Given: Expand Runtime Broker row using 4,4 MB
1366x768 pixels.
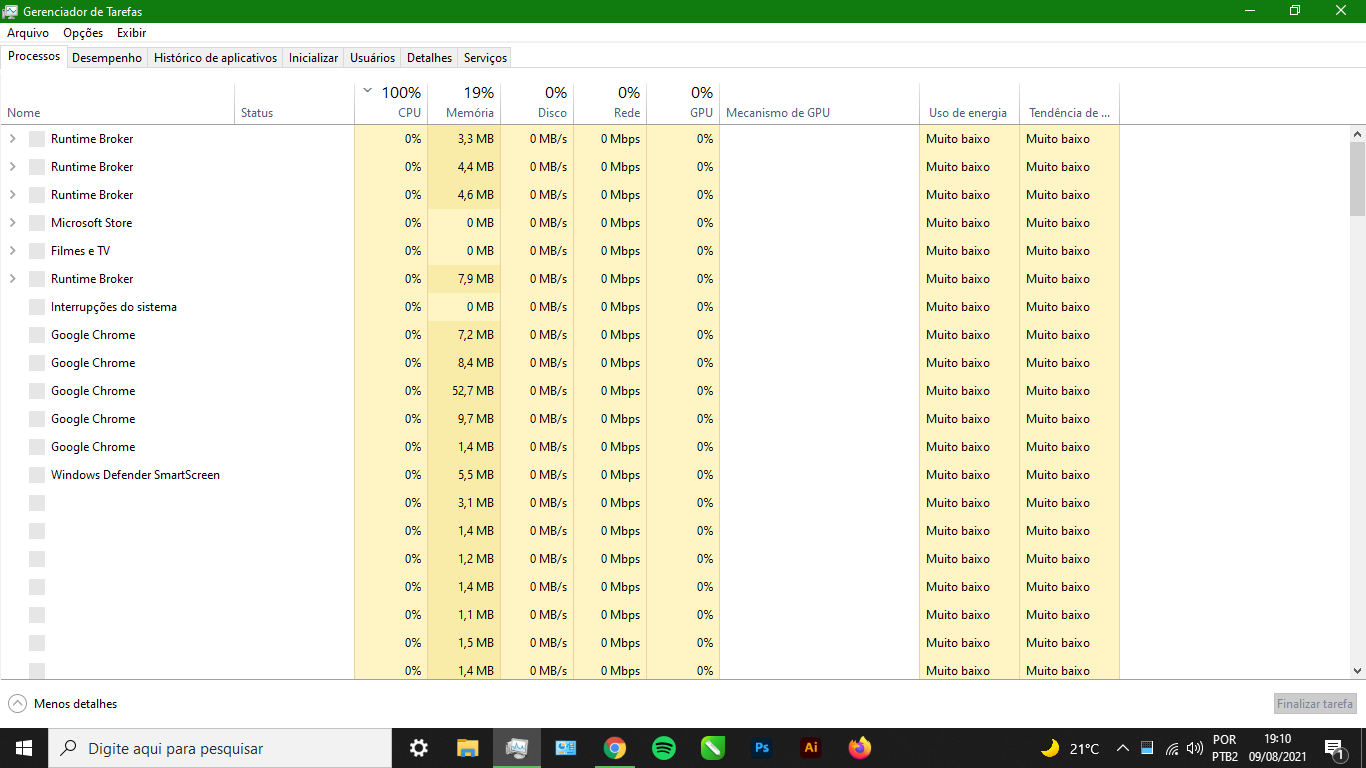Looking at the screenshot, I should [13, 167].
